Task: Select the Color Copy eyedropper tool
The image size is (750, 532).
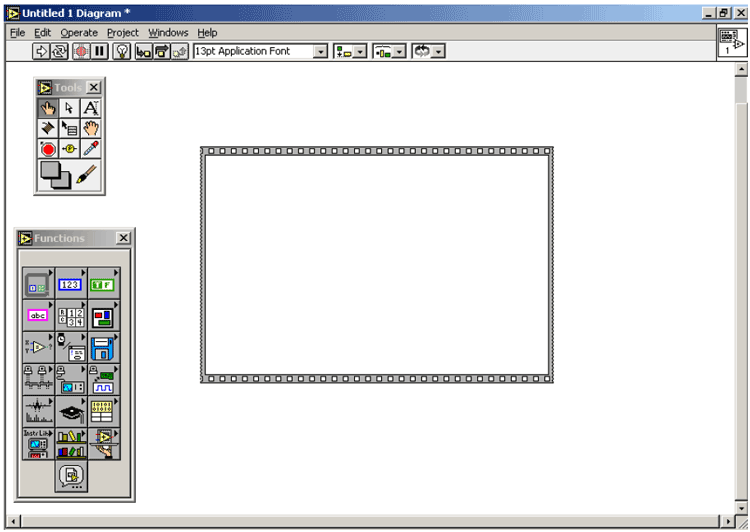Action: [x=91, y=149]
